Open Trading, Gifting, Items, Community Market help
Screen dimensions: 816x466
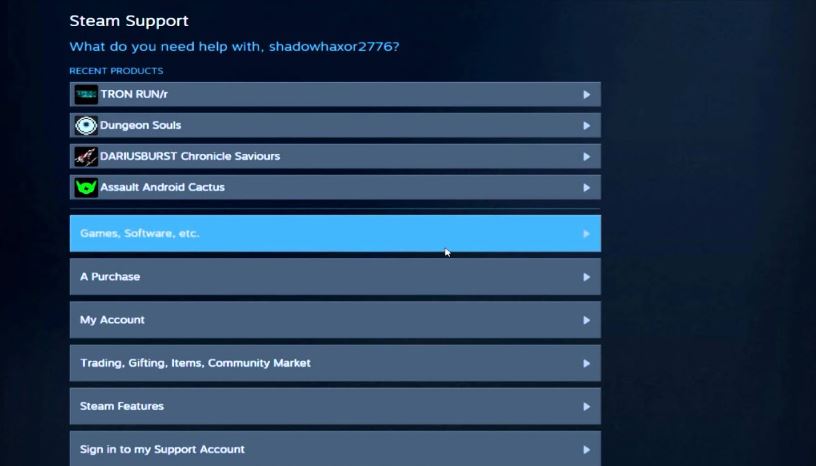tap(335, 363)
